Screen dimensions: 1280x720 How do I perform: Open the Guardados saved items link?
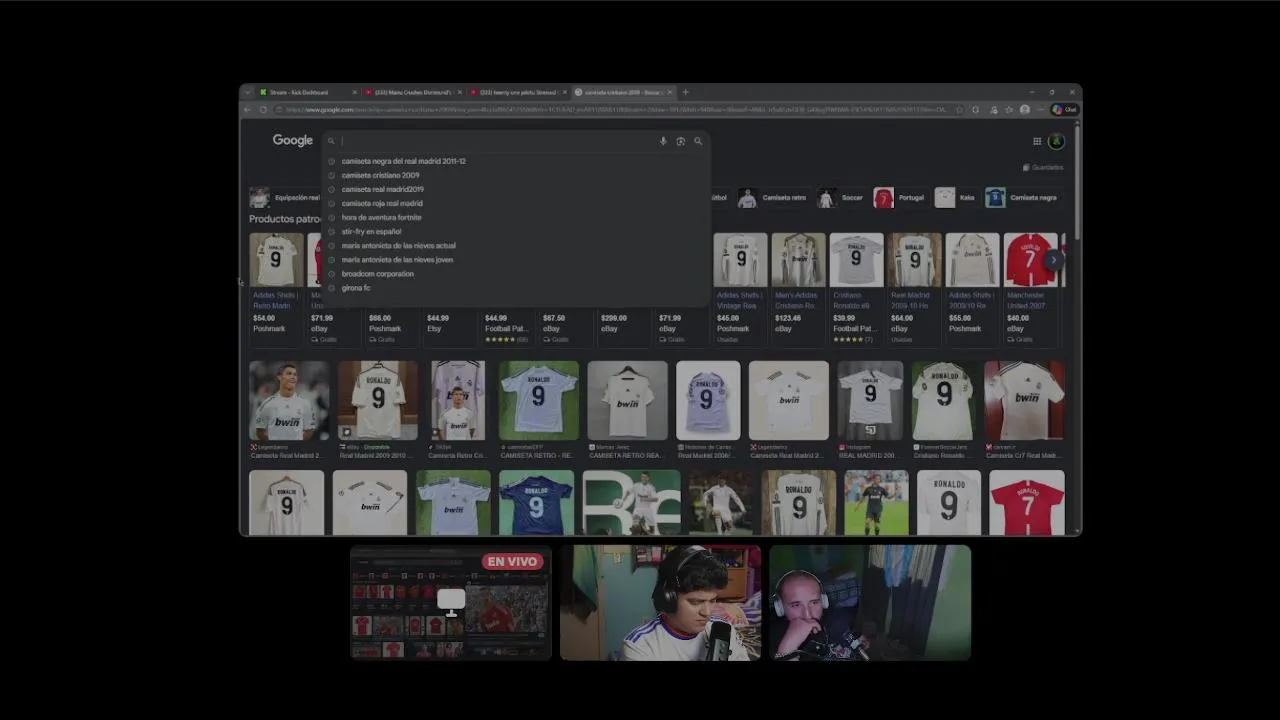[x=1043, y=167]
